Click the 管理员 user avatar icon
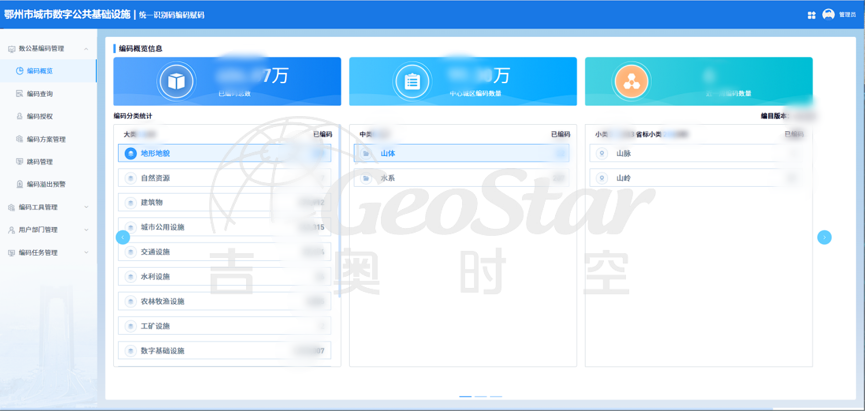865x411 pixels. 828,14
